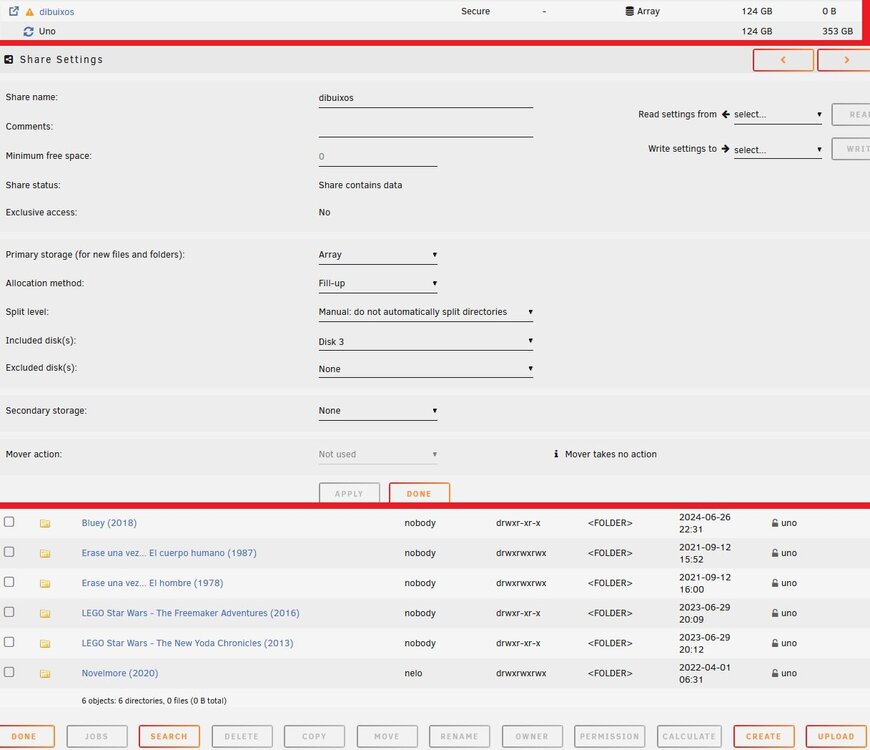The height and width of the screenshot is (750, 870).
Task: Click left arrow icon beside Read settings from
Action: (x=726, y=114)
